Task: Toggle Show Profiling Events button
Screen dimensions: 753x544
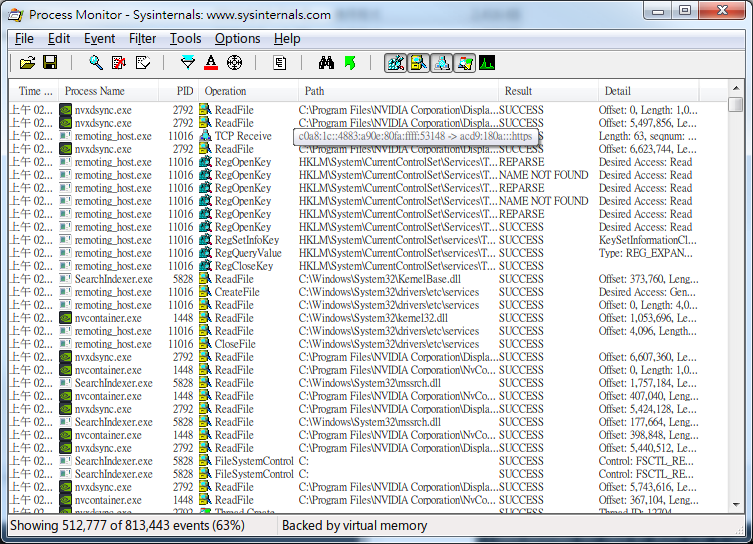Action: [487, 63]
